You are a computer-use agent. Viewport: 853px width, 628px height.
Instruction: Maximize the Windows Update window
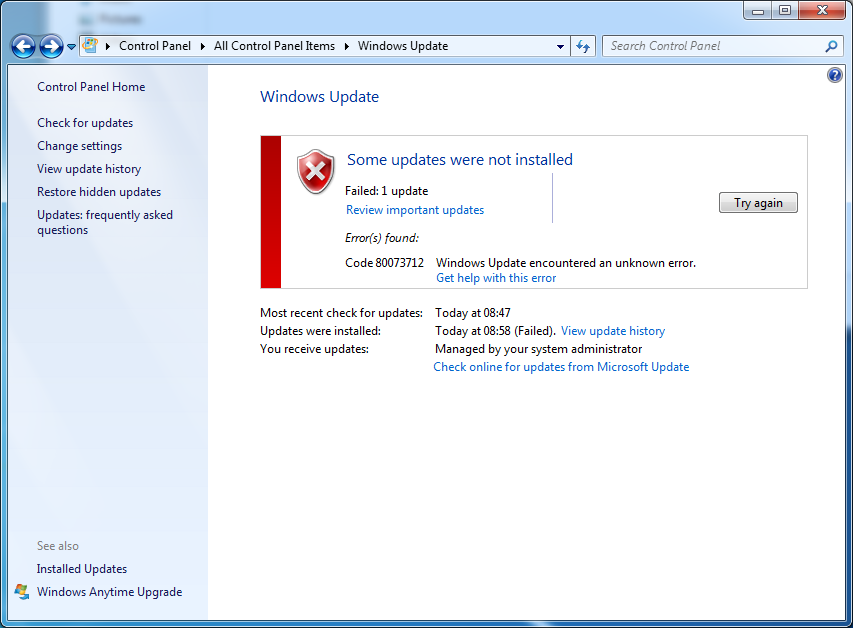pos(784,10)
